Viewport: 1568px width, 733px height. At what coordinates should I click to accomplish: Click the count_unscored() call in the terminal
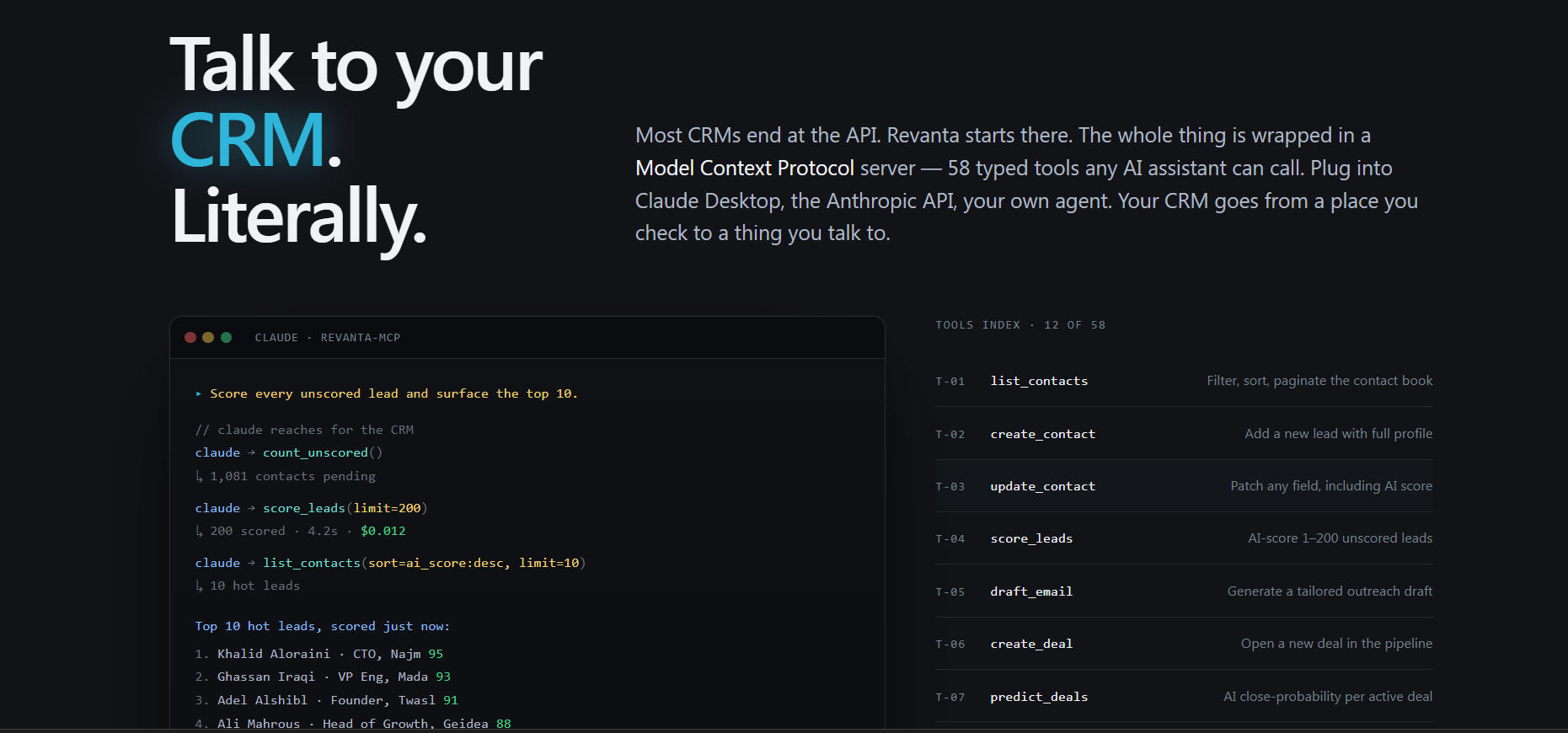tap(323, 453)
